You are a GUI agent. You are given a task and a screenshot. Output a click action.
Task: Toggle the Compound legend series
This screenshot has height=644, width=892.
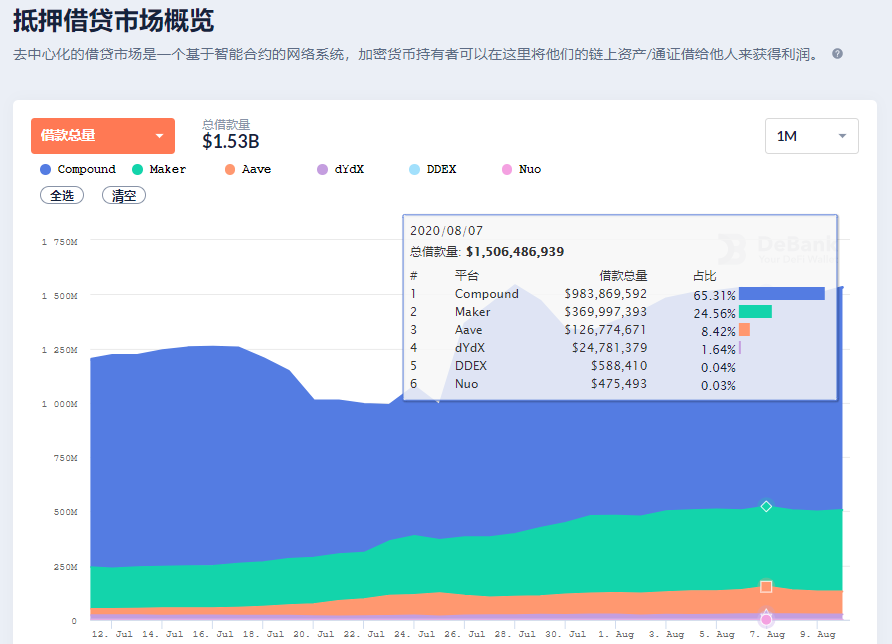point(78,169)
